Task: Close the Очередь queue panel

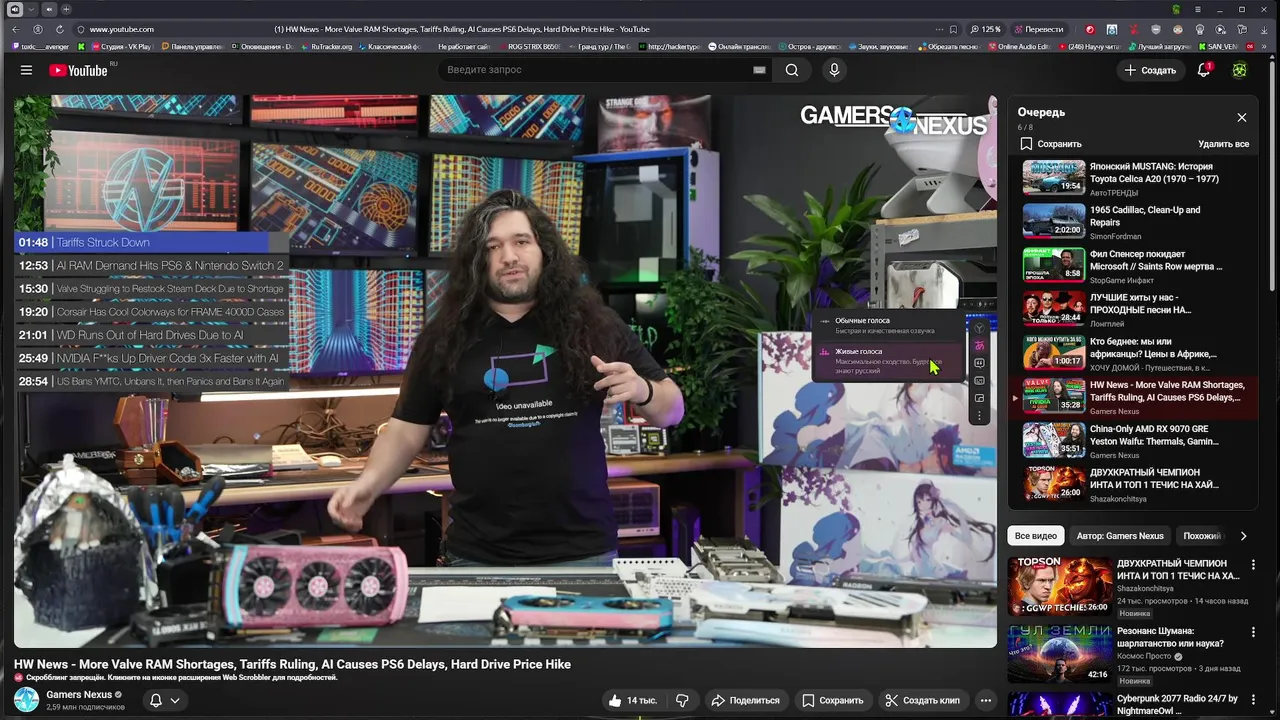Action: [x=1242, y=117]
